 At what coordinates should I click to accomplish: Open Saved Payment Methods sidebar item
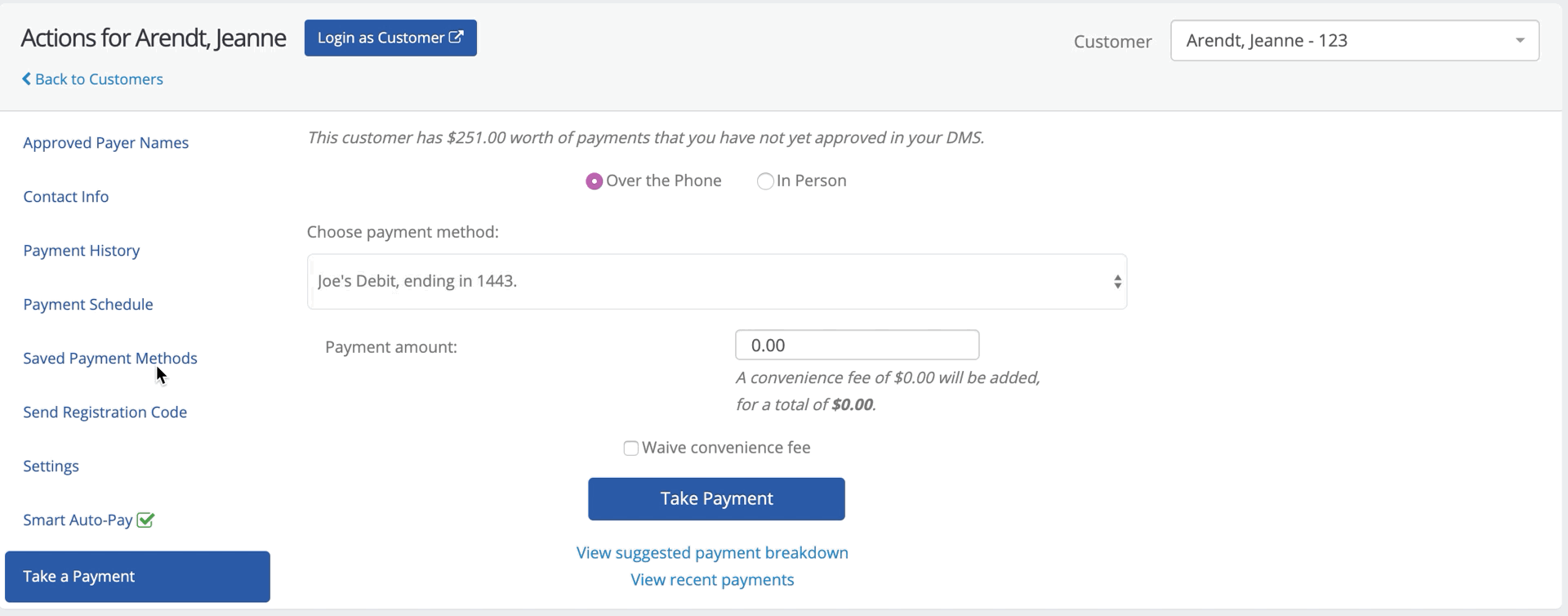109,359
